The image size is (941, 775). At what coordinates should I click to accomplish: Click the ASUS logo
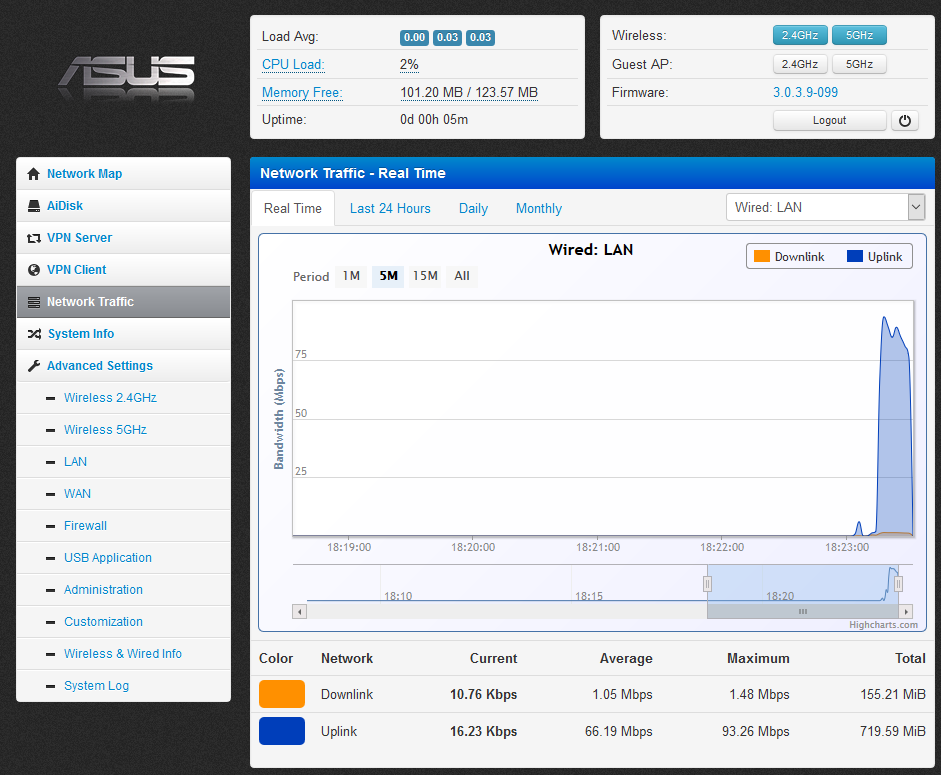tap(126, 77)
